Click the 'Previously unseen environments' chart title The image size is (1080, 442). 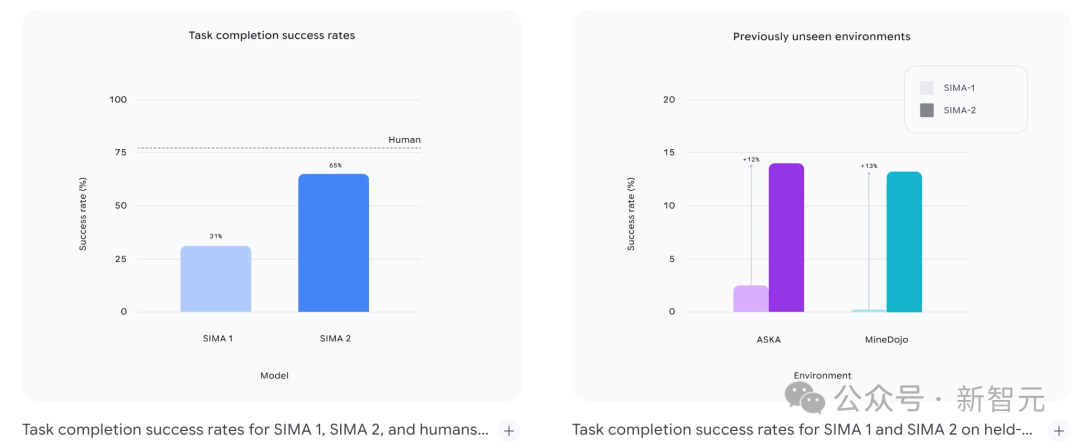821,36
